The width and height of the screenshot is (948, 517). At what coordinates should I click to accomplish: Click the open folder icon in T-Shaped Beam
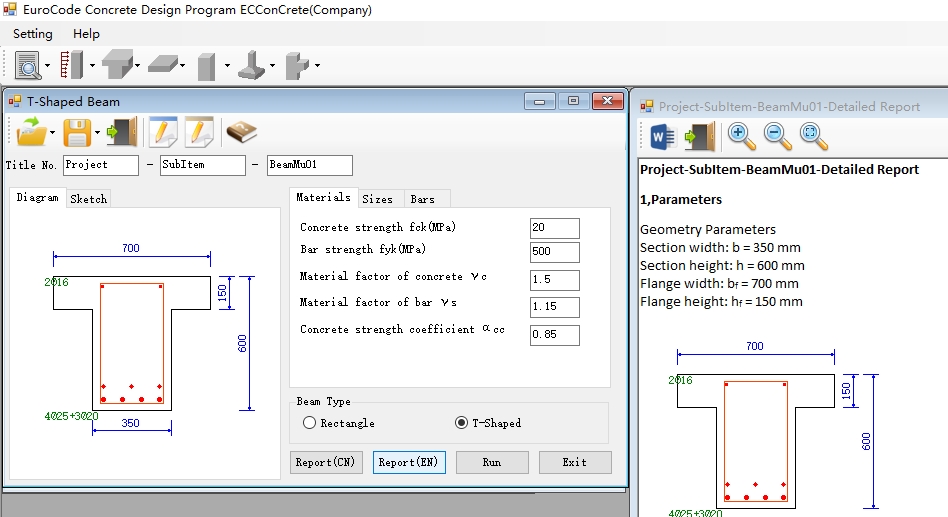(31, 132)
